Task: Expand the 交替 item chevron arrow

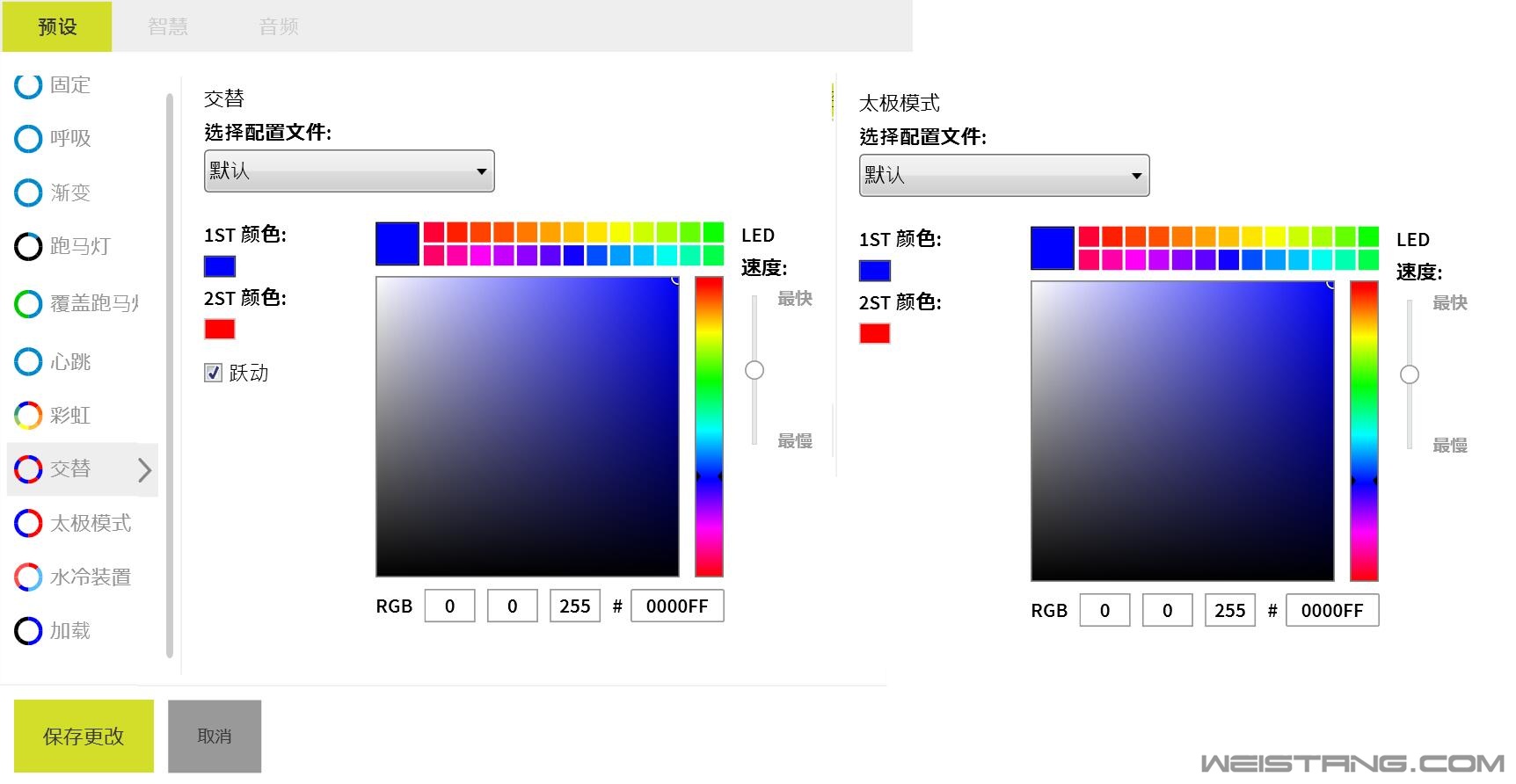Action: coord(145,470)
